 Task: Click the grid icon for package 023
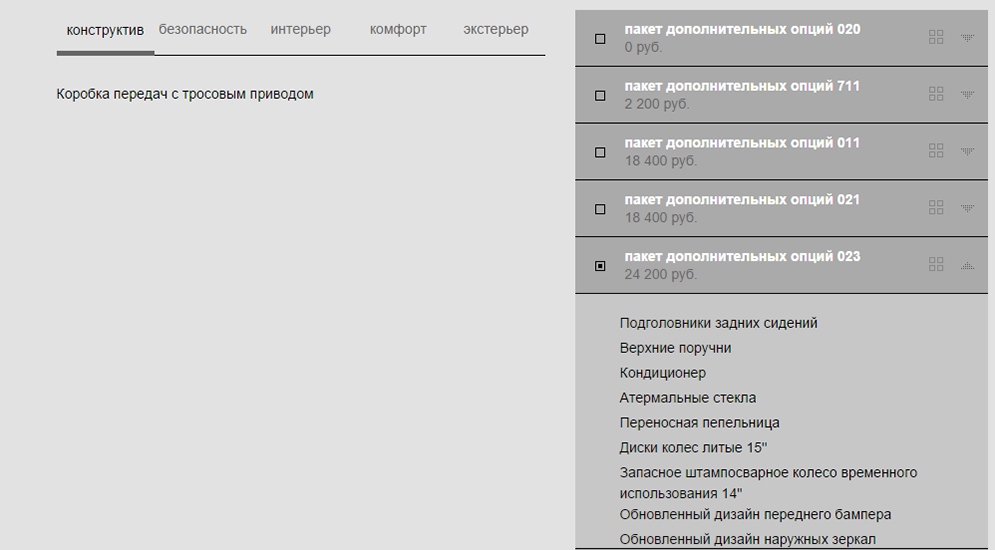(936, 265)
